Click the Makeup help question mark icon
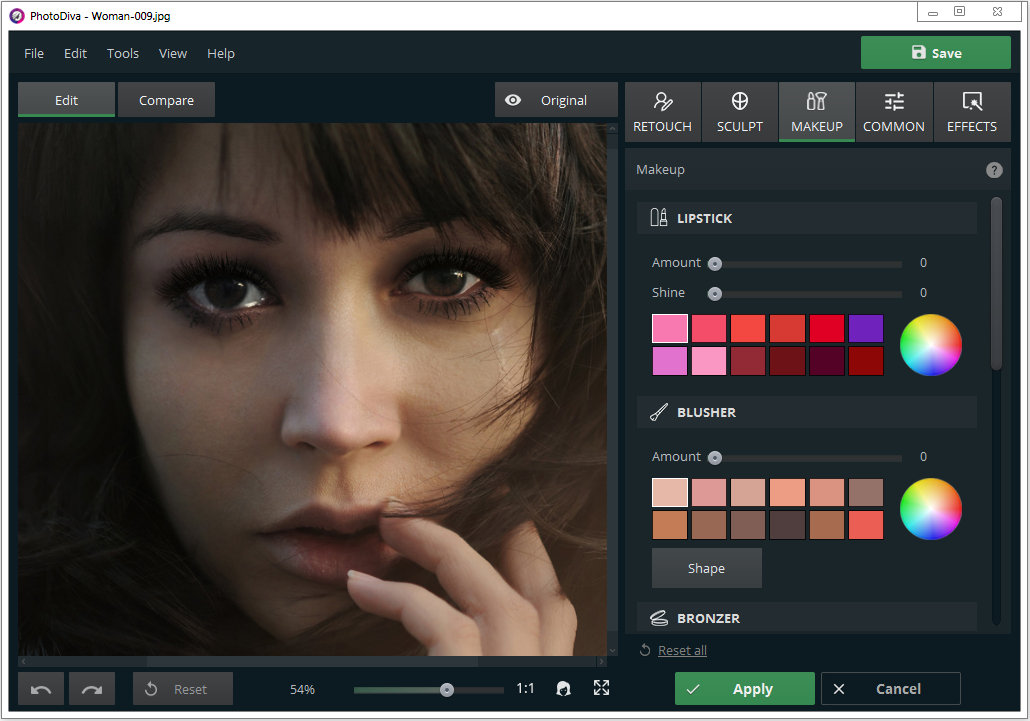Screen dimensions: 1030x721 tap(994, 170)
